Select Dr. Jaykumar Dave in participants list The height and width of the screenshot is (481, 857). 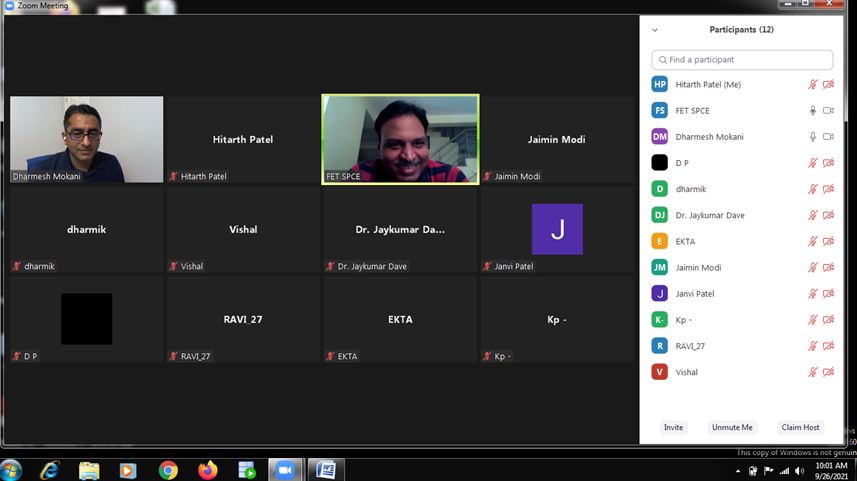coord(709,215)
